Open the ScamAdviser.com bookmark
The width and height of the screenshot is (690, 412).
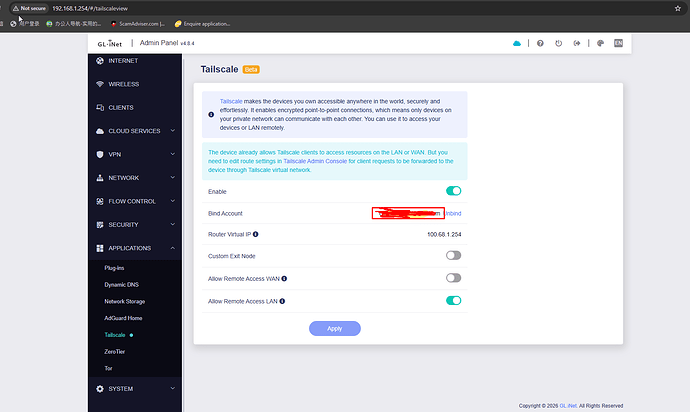coord(138,24)
